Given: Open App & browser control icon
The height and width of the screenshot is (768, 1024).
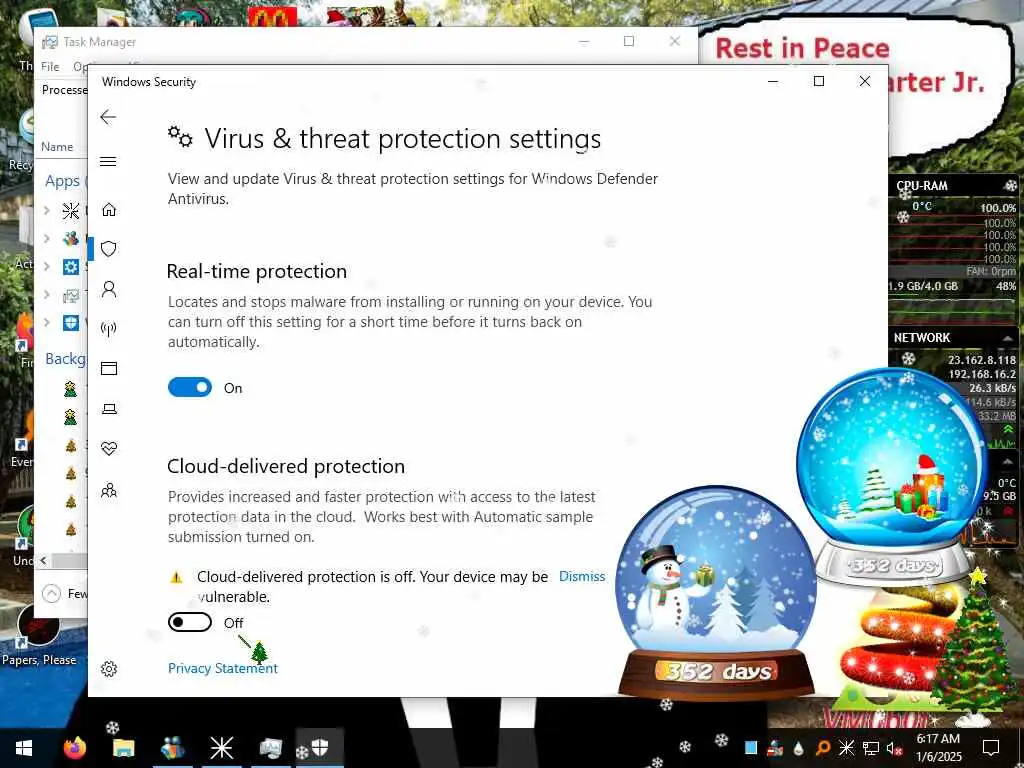Looking at the screenshot, I should pos(109,369).
